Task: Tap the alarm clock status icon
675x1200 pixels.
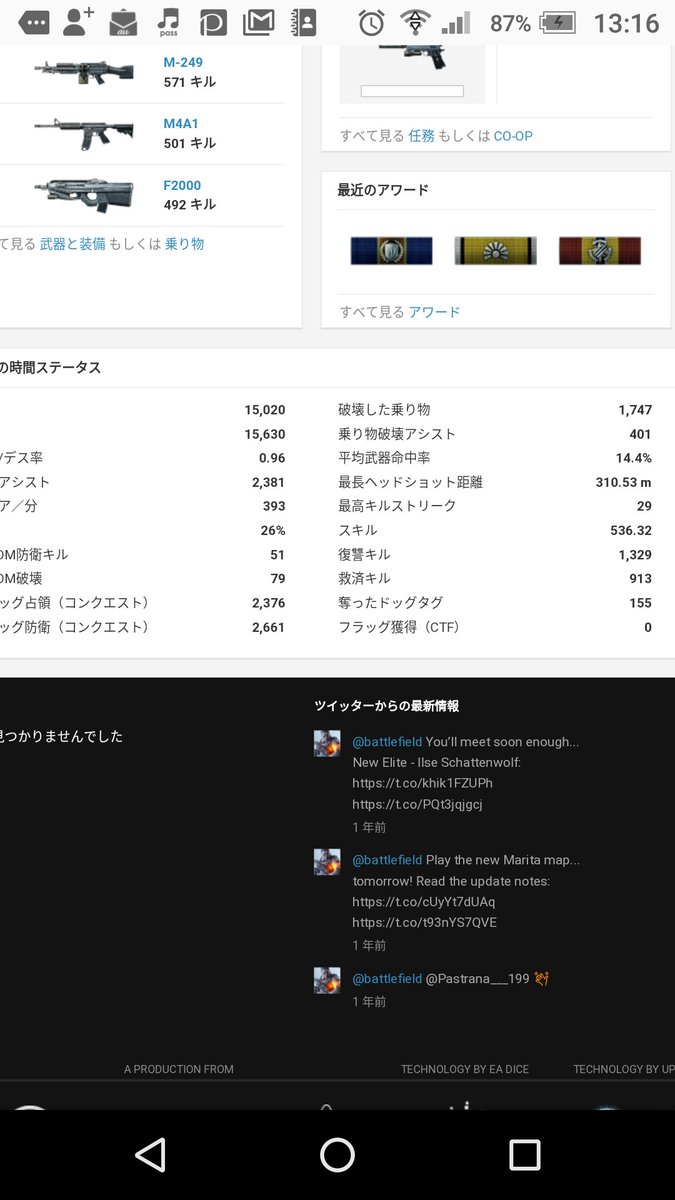Action: pyautogui.click(x=372, y=23)
